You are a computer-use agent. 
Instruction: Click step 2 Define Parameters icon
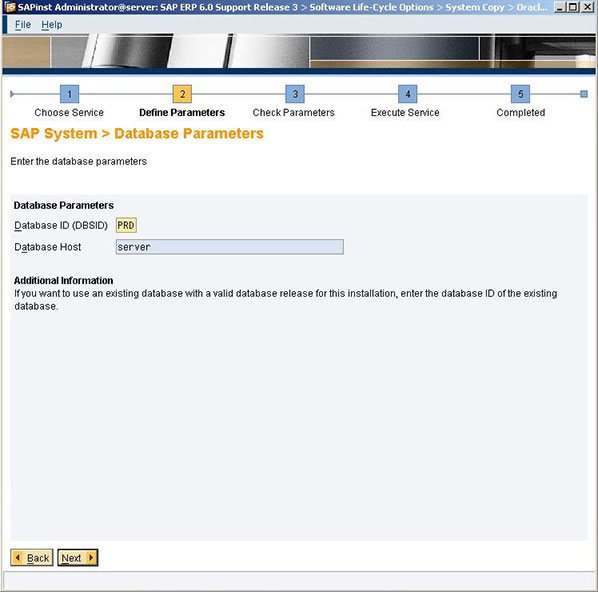click(182, 94)
